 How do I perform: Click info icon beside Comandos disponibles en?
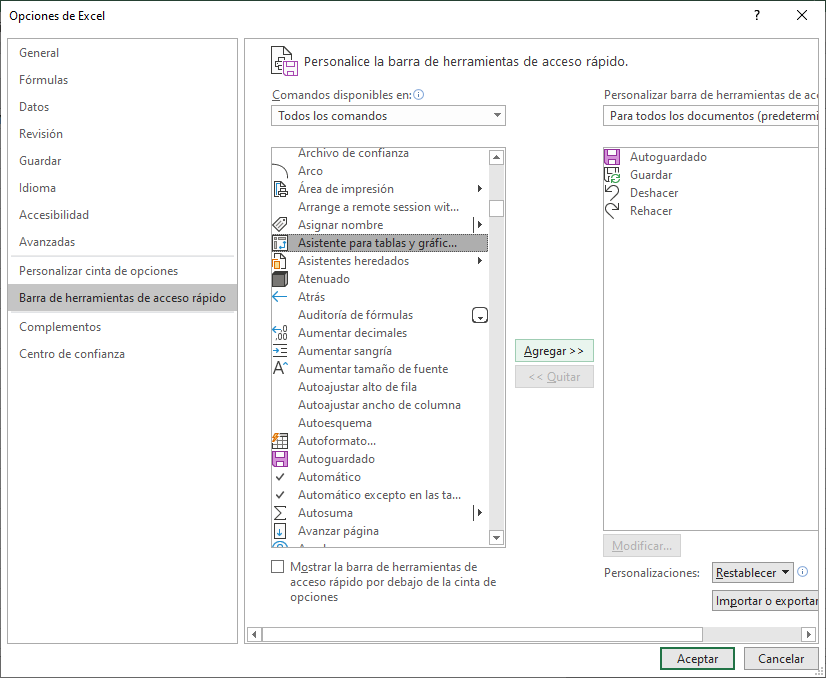click(419, 95)
